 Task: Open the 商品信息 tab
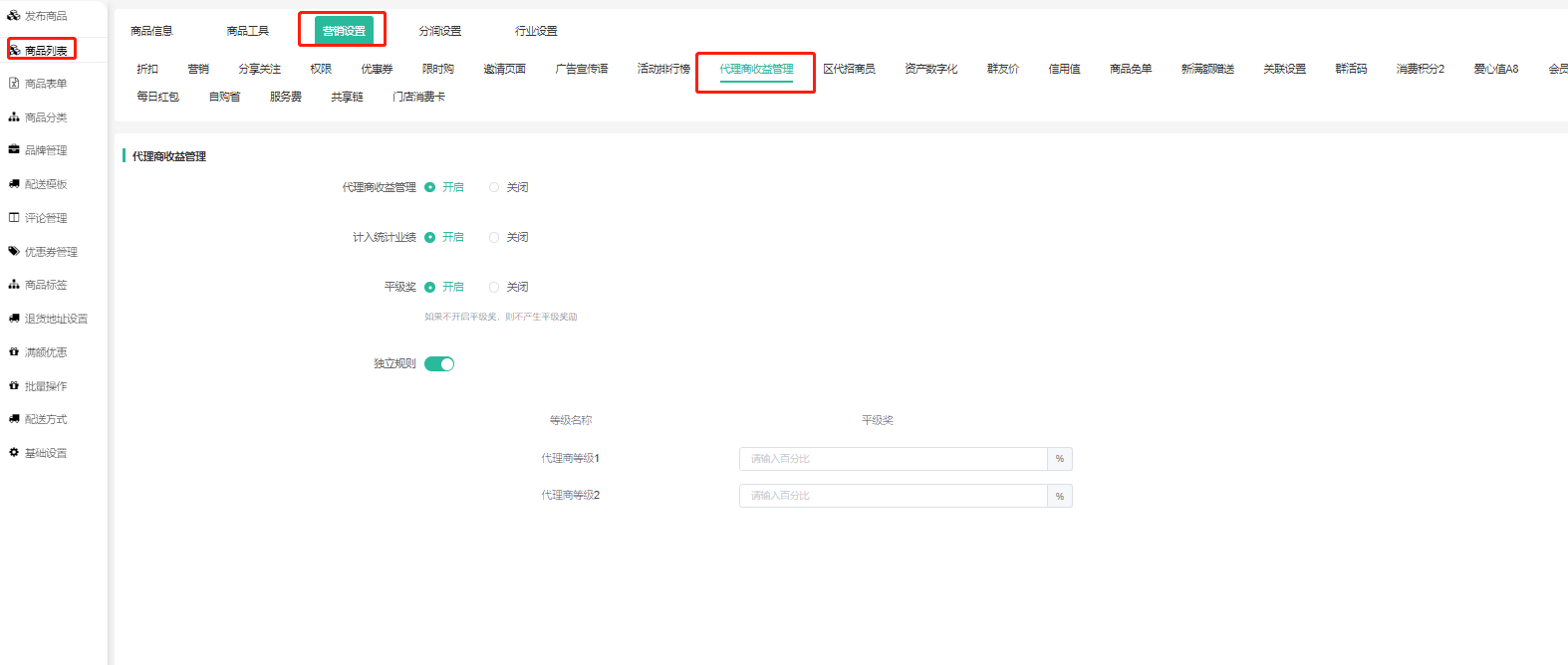pos(151,31)
